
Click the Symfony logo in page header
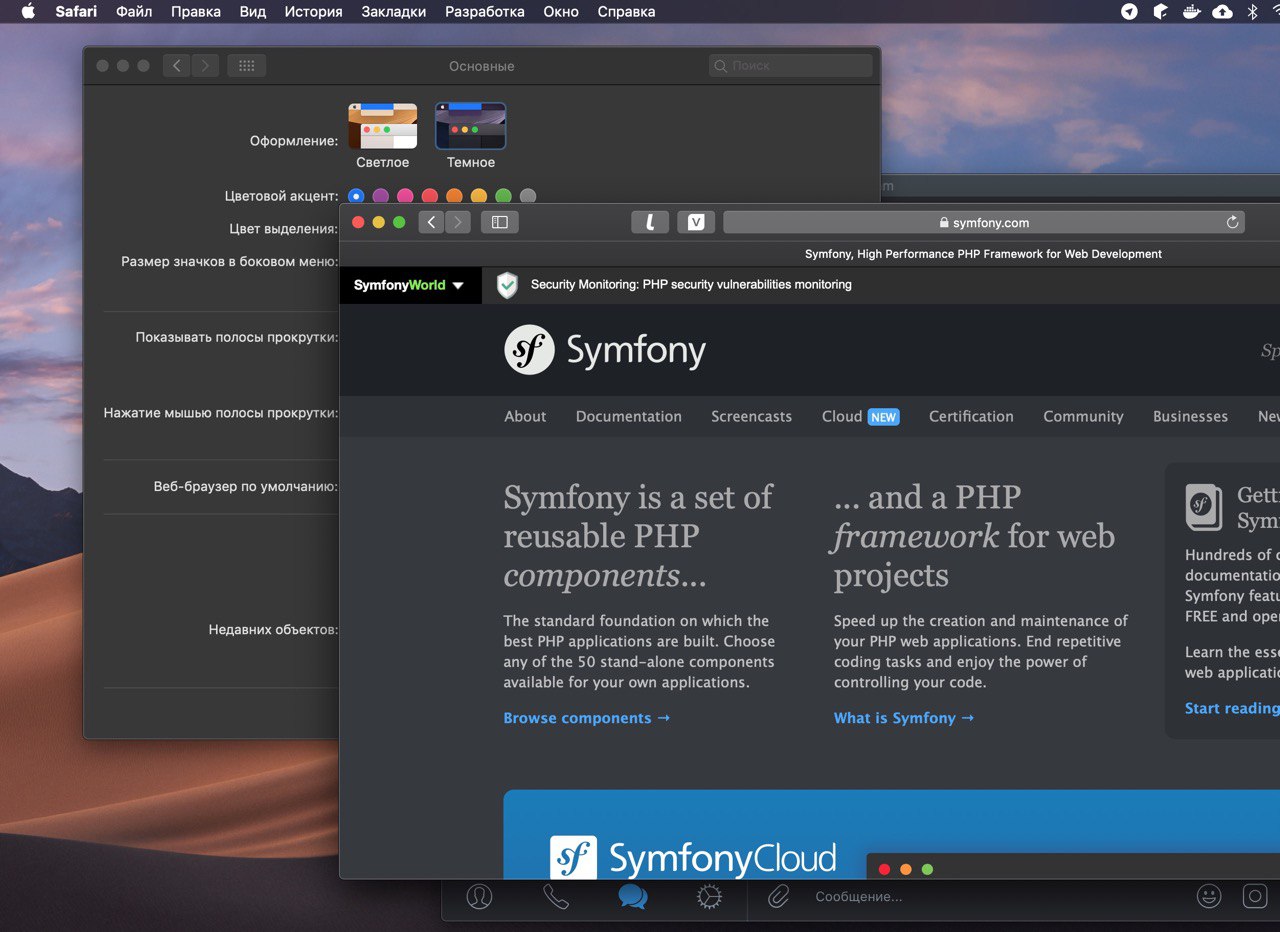point(605,350)
